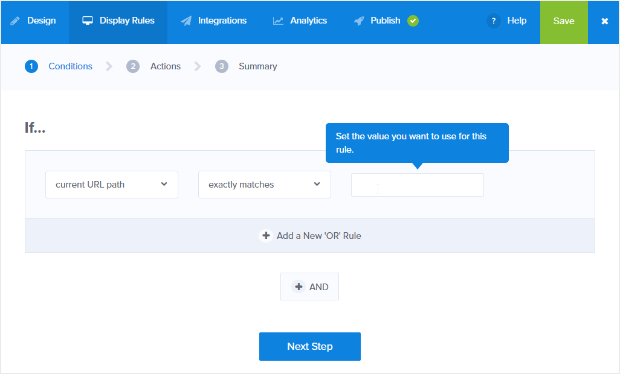
Task: Click the rocket Publish icon
Action: [x=359, y=21]
